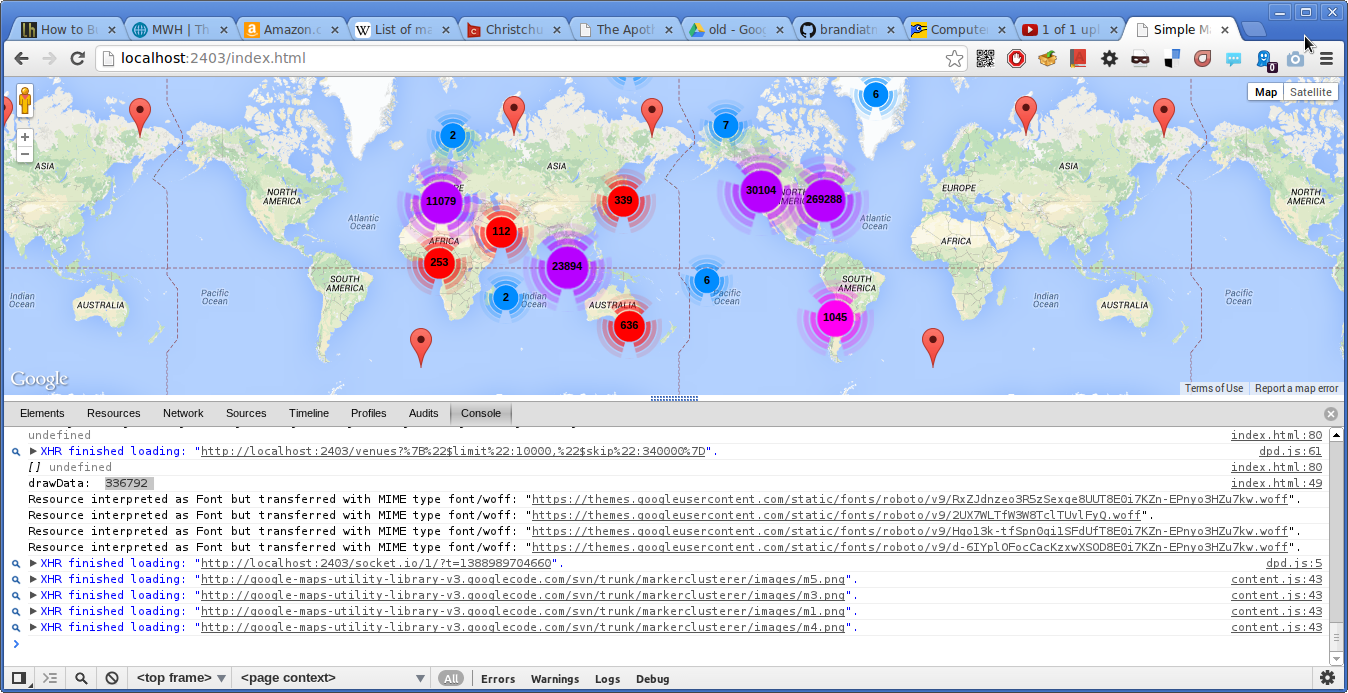The height and width of the screenshot is (693, 1348).
Task: Filter console to Logs
Action: pyautogui.click(x=608, y=679)
